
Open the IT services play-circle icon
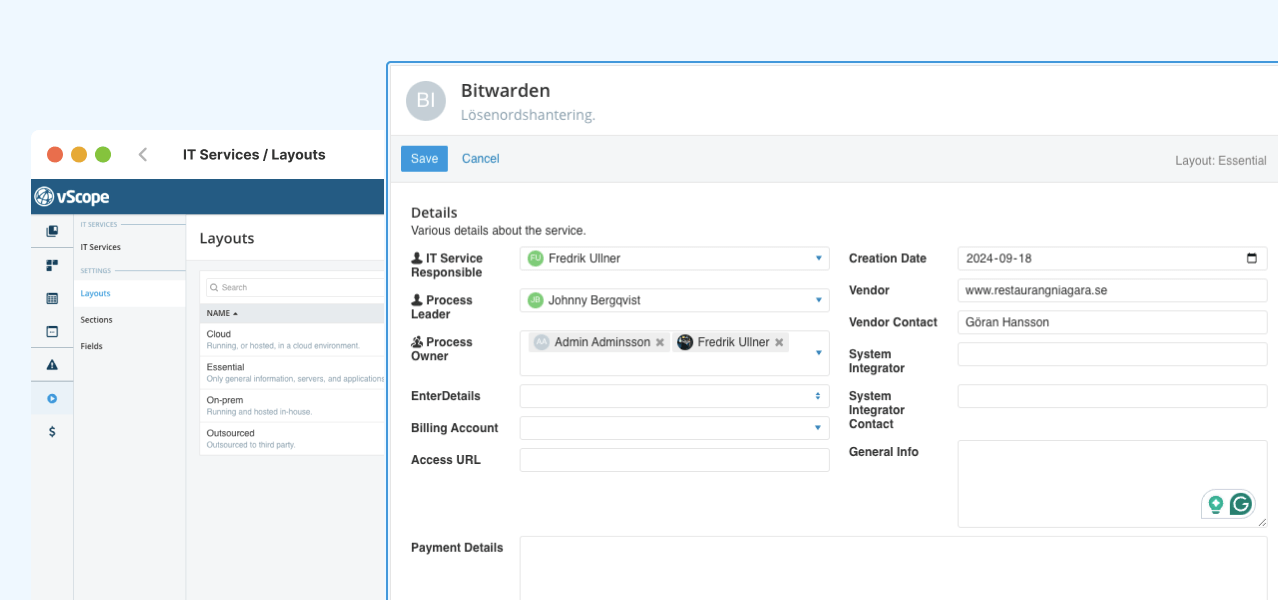pos(52,398)
